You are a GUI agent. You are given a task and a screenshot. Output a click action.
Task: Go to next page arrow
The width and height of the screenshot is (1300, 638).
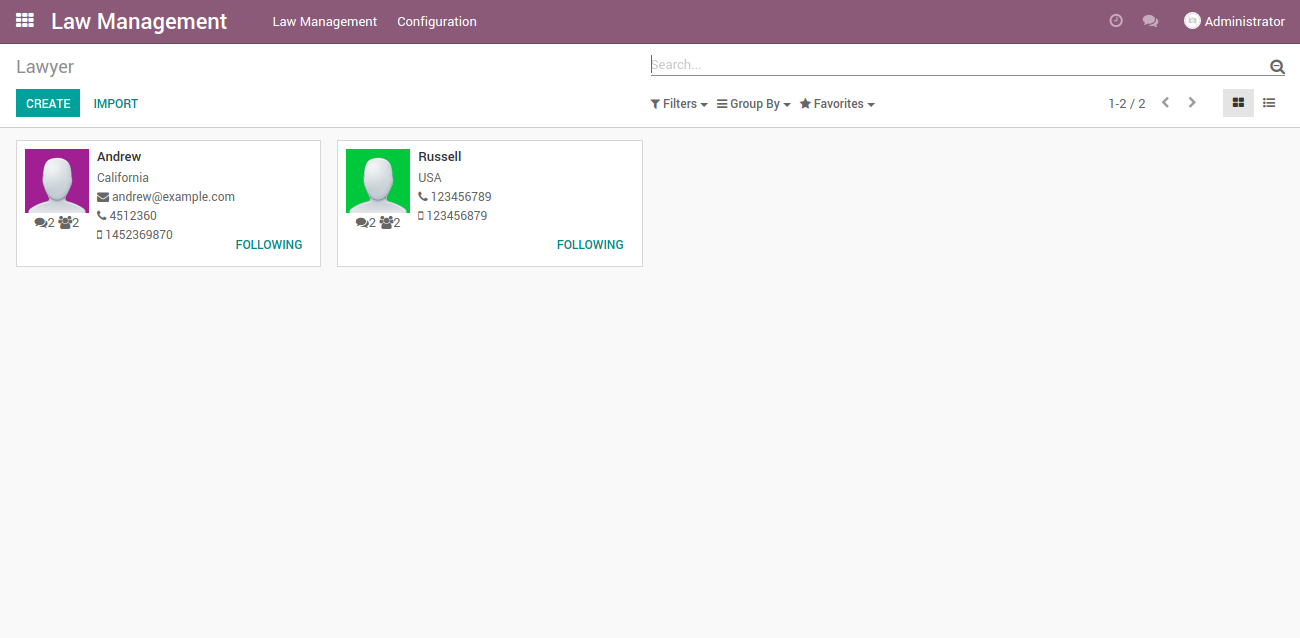(1192, 103)
